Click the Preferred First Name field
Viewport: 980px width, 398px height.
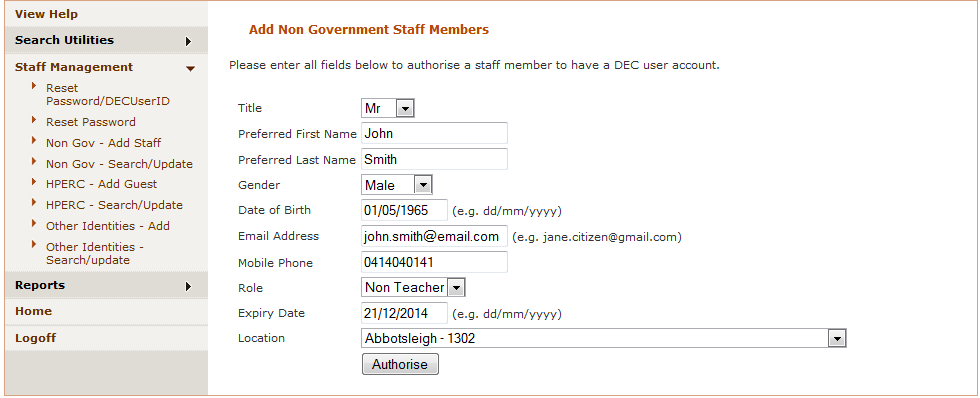tap(434, 133)
